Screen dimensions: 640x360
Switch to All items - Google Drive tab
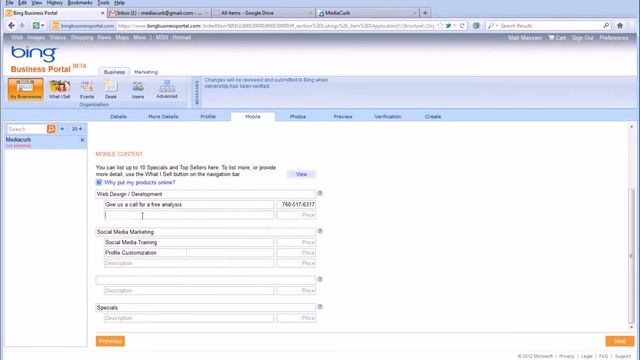coord(263,13)
